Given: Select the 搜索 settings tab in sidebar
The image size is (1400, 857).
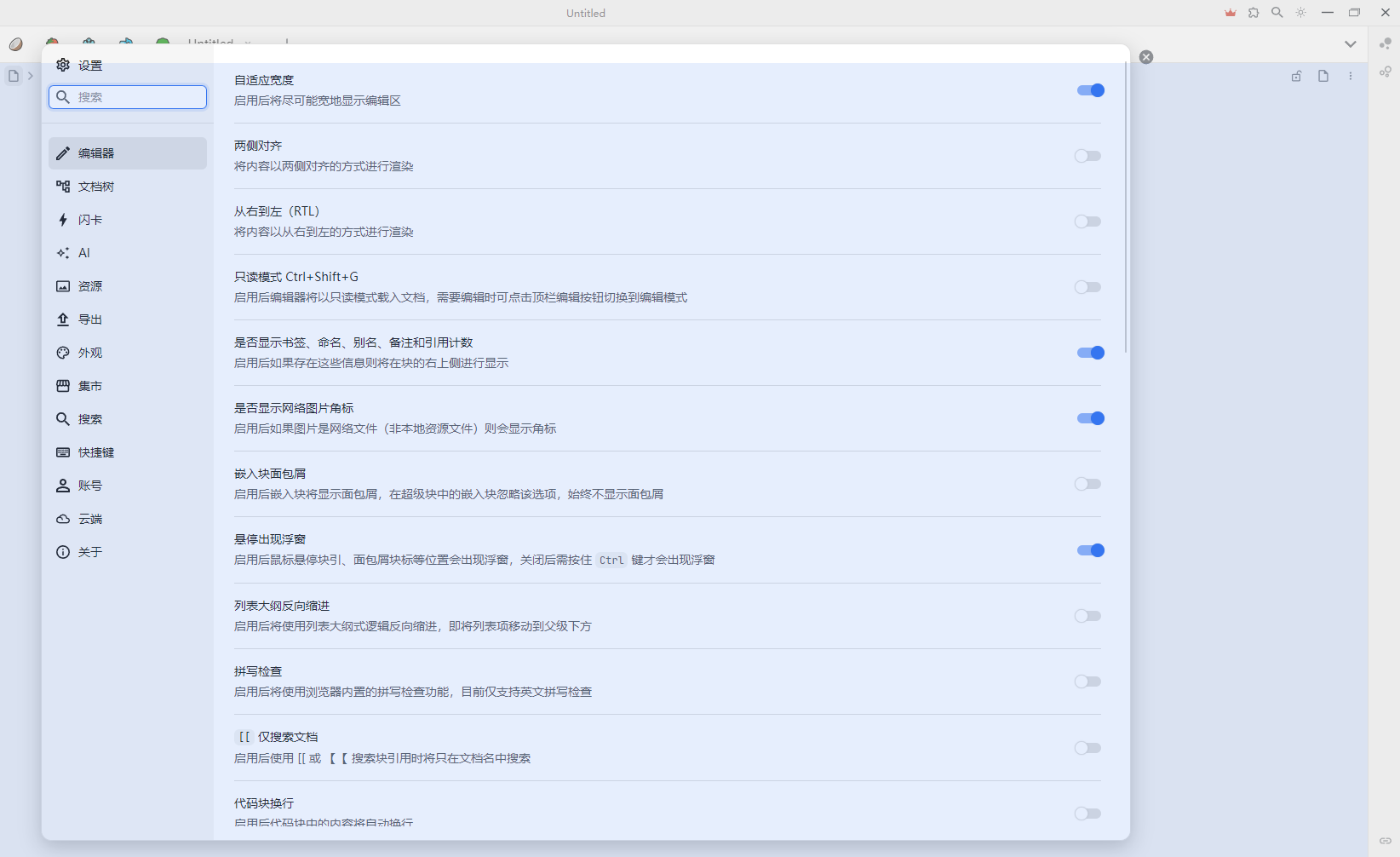Looking at the screenshot, I should (128, 419).
